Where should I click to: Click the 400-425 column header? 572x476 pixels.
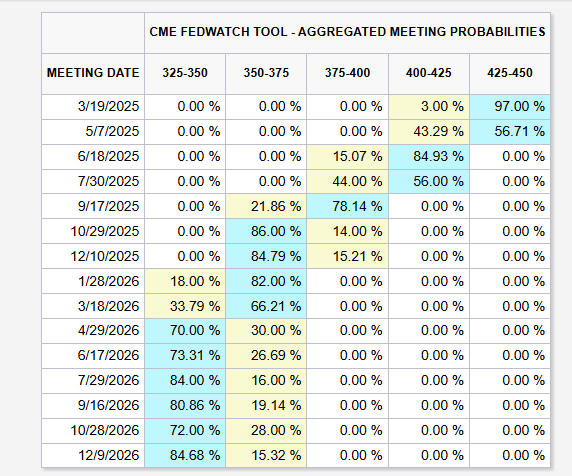pos(429,73)
